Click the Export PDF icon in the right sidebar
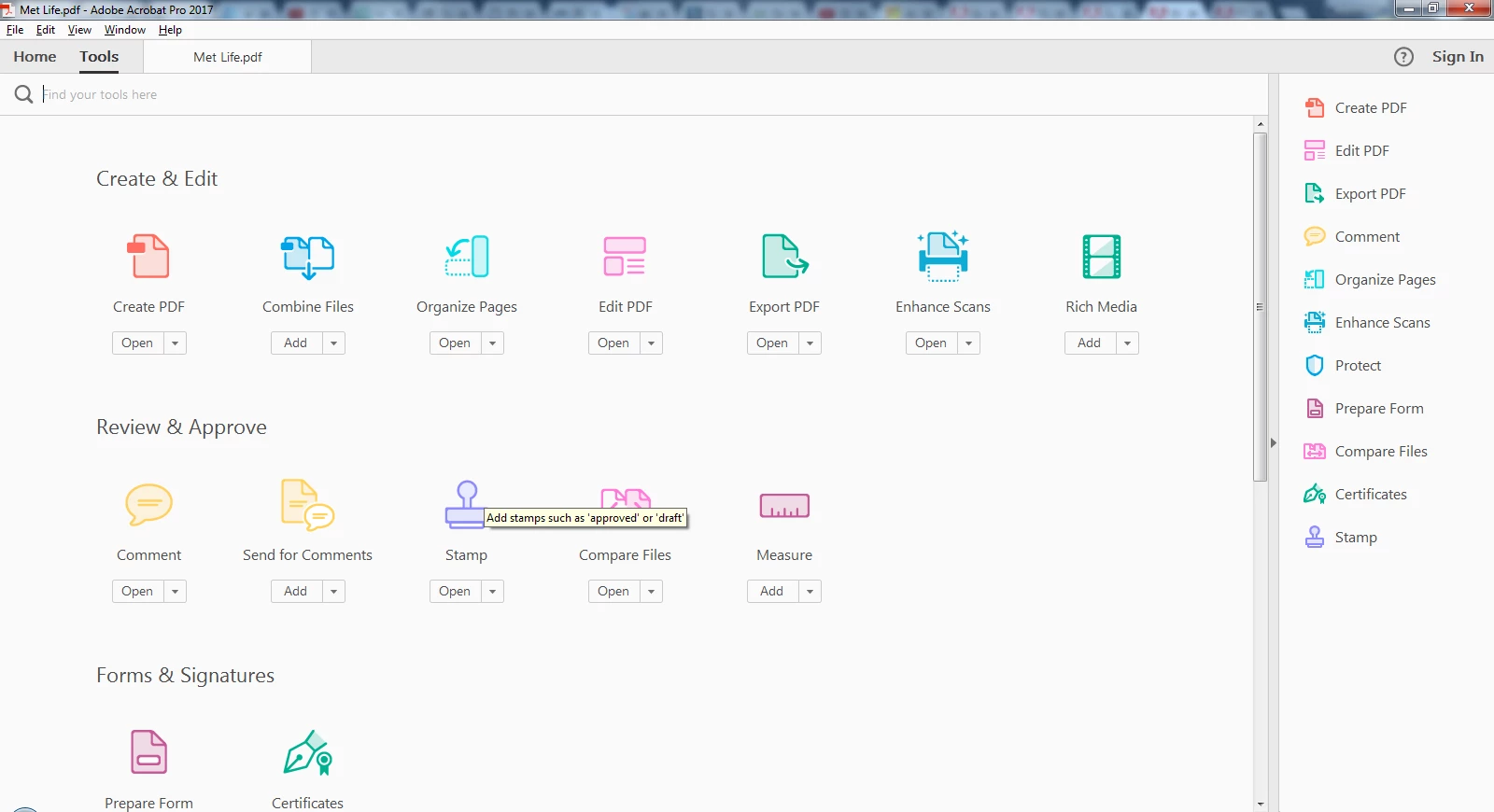The width and height of the screenshot is (1494, 812). (x=1315, y=193)
